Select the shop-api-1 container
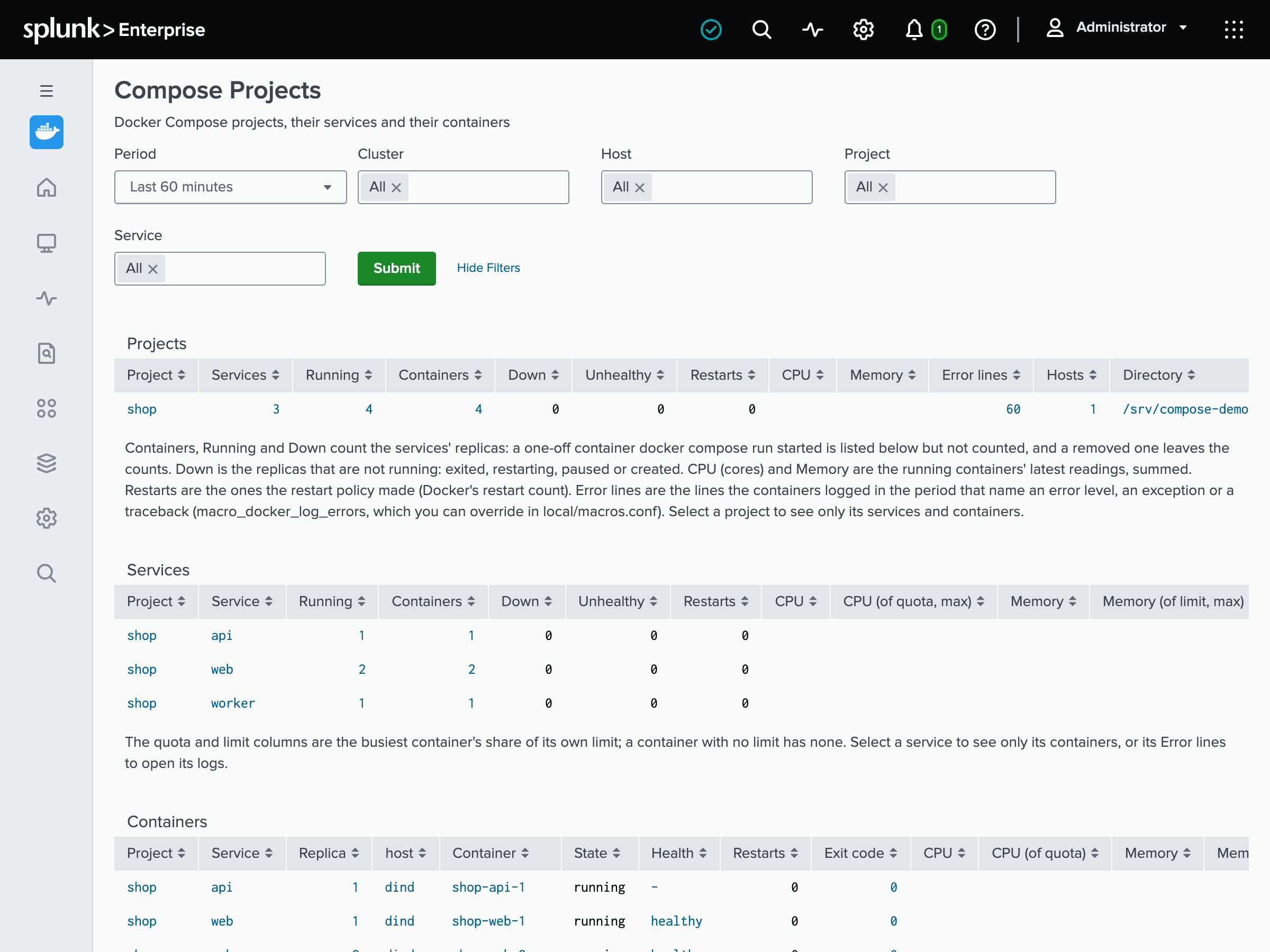Image resolution: width=1270 pixels, height=952 pixels. point(488,887)
